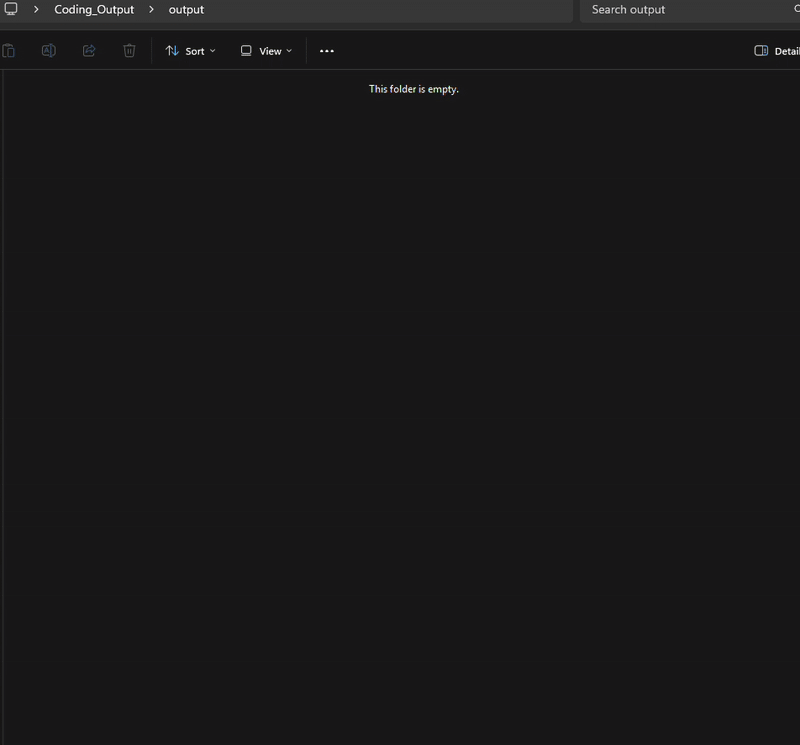Focus the Search output field

click(x=680, y=10)
